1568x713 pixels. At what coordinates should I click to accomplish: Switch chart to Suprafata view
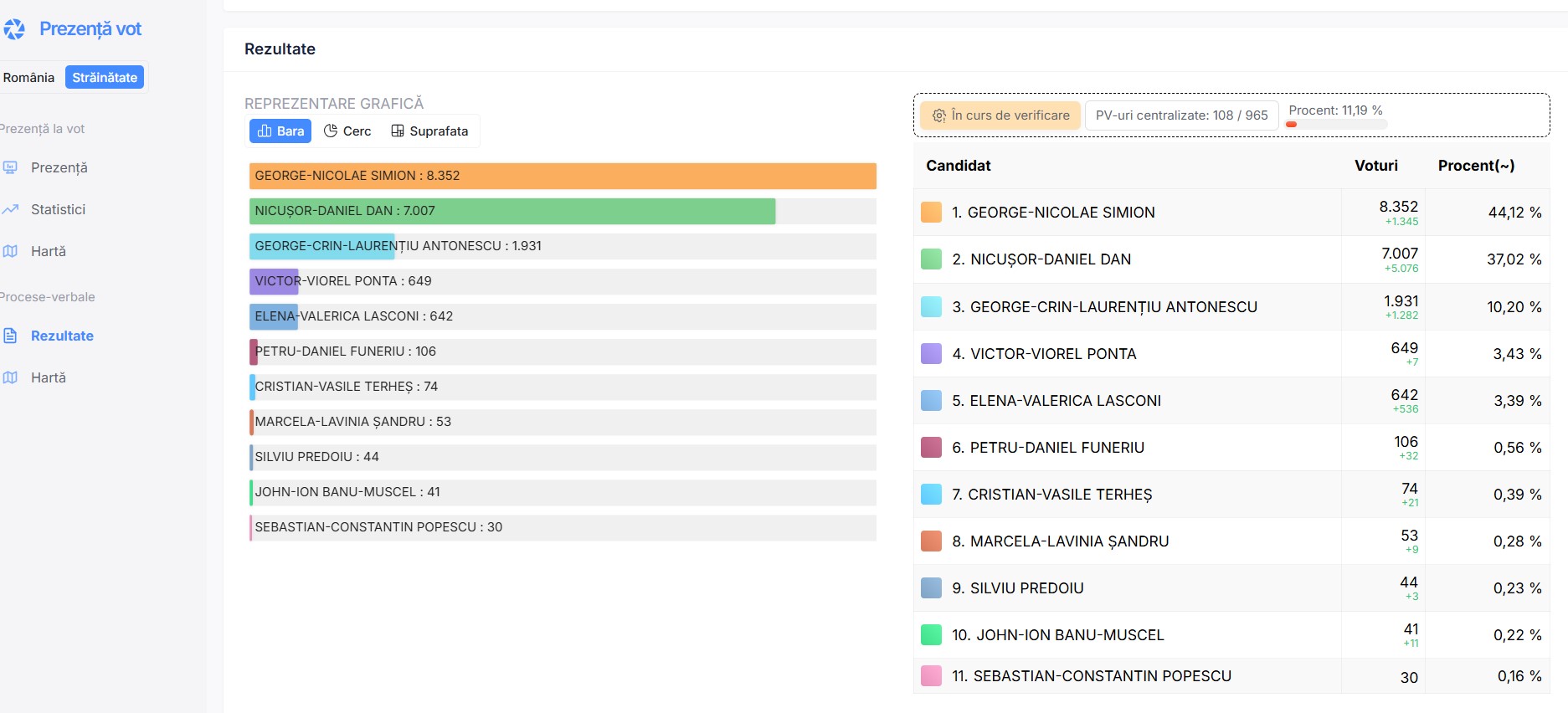(429, 131)
